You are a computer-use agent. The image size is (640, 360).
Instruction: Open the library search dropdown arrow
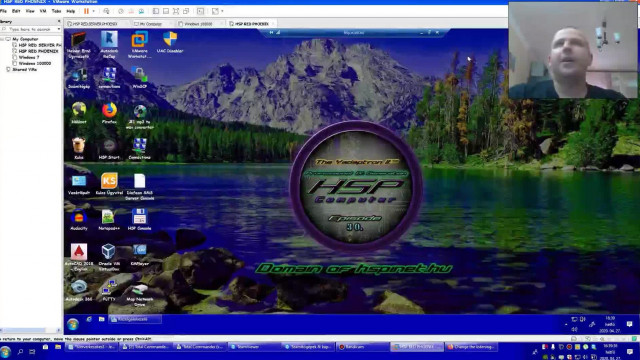pyautogui.click(x=58, y=29)
